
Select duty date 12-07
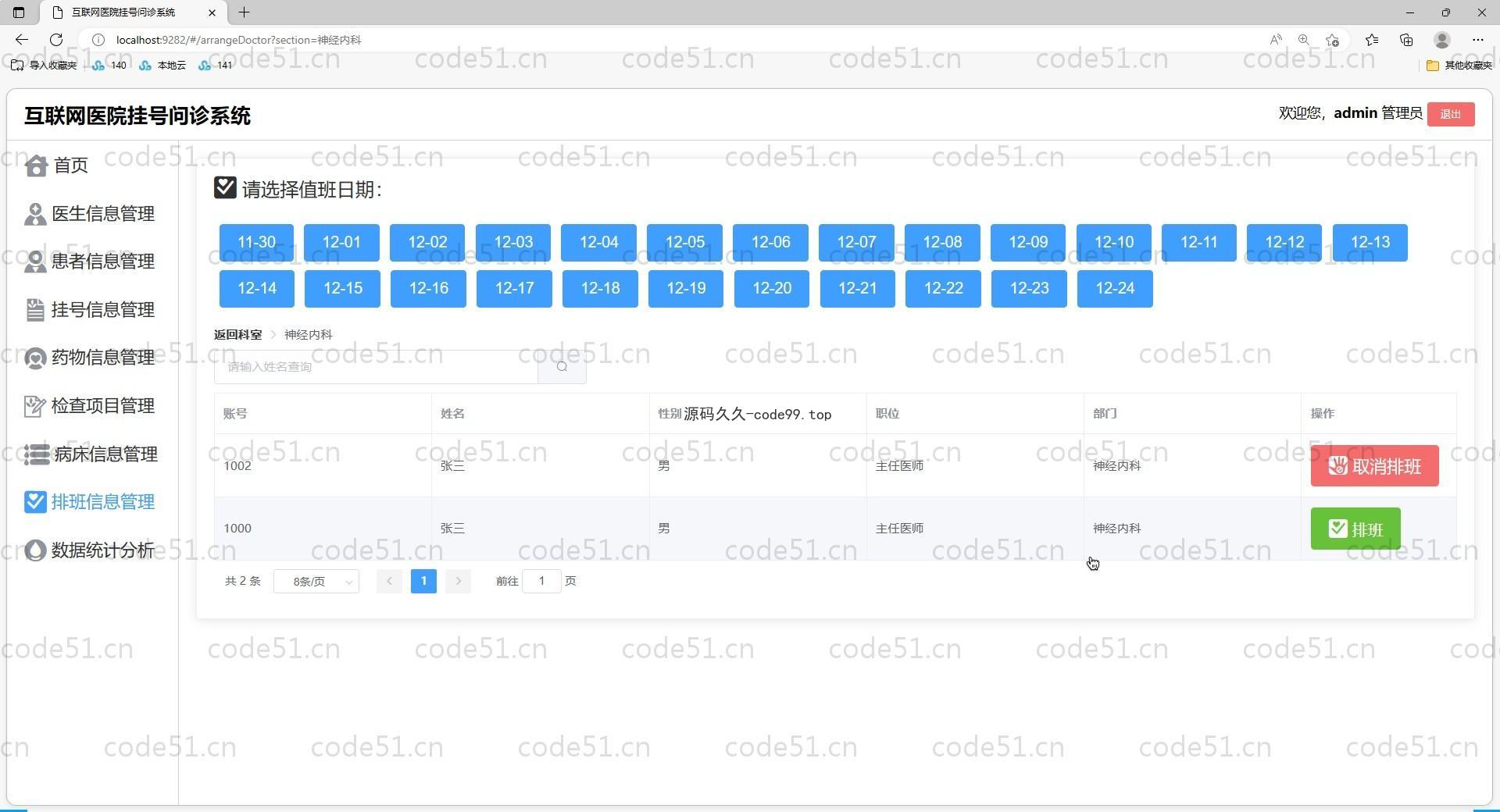coord(856,243)
